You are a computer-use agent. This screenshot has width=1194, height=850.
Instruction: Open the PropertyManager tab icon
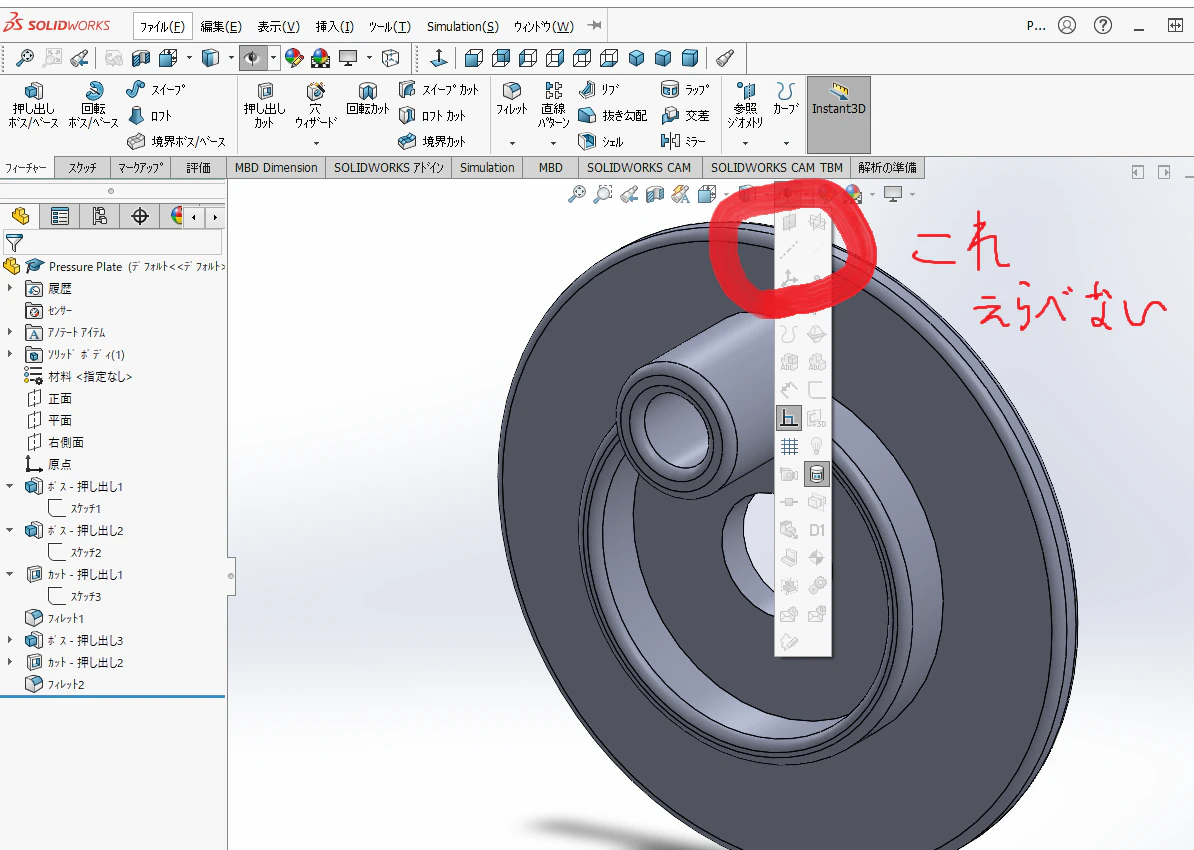(59, 216)
